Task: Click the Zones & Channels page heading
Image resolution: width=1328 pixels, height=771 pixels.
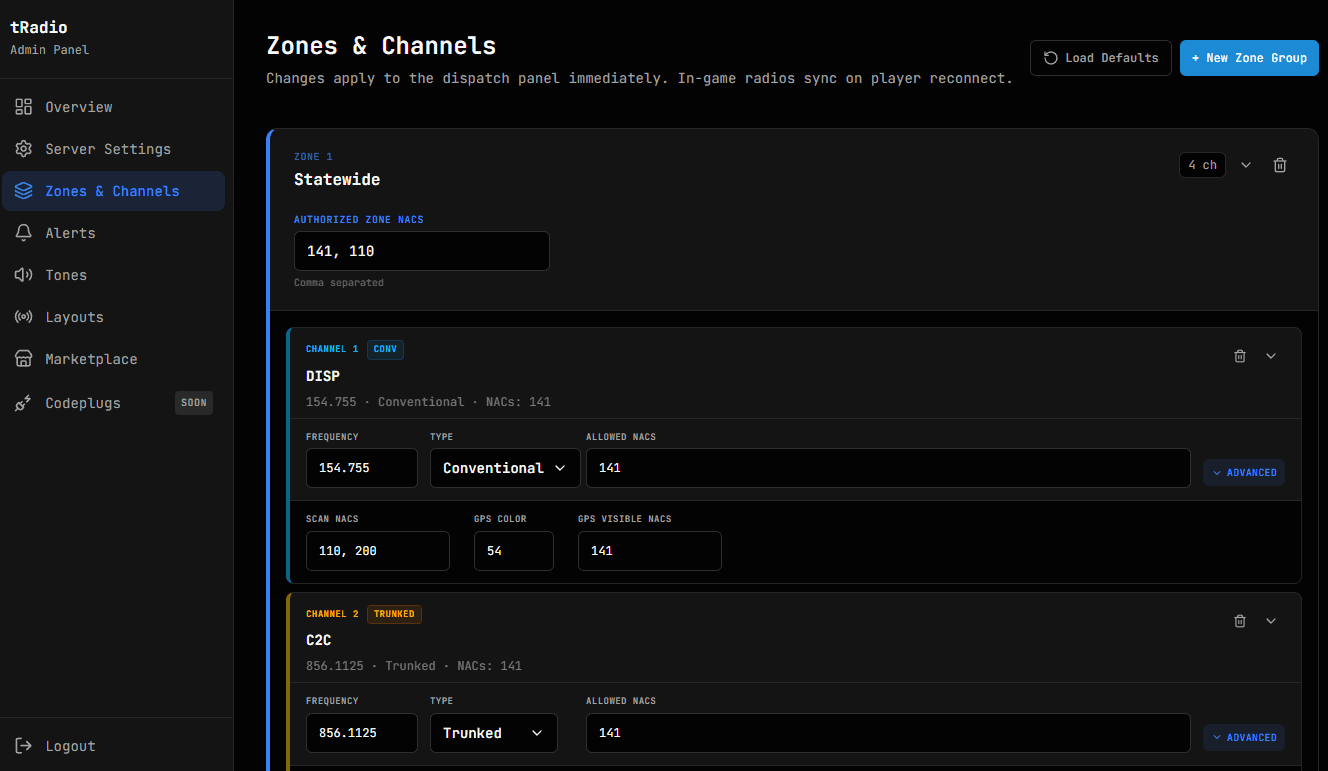Action: 381,46
